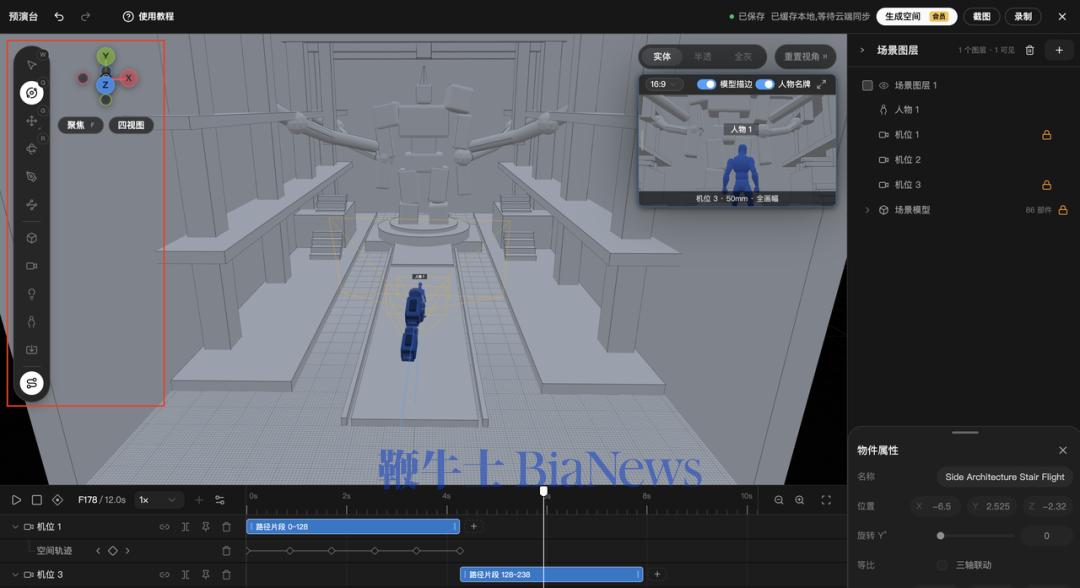The width and height of the screenshot is (1080, 588).
Task: Toggle the 模型描边 switch
Action: (706, 84)
